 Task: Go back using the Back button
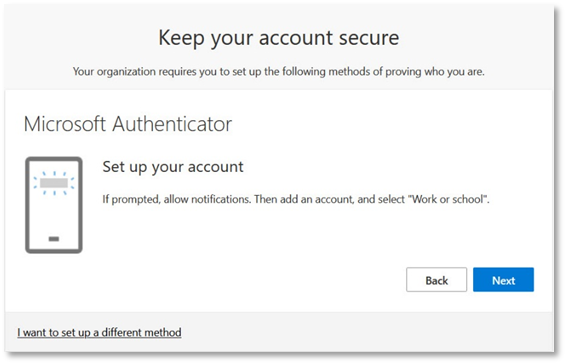click(x=436, y=280)
